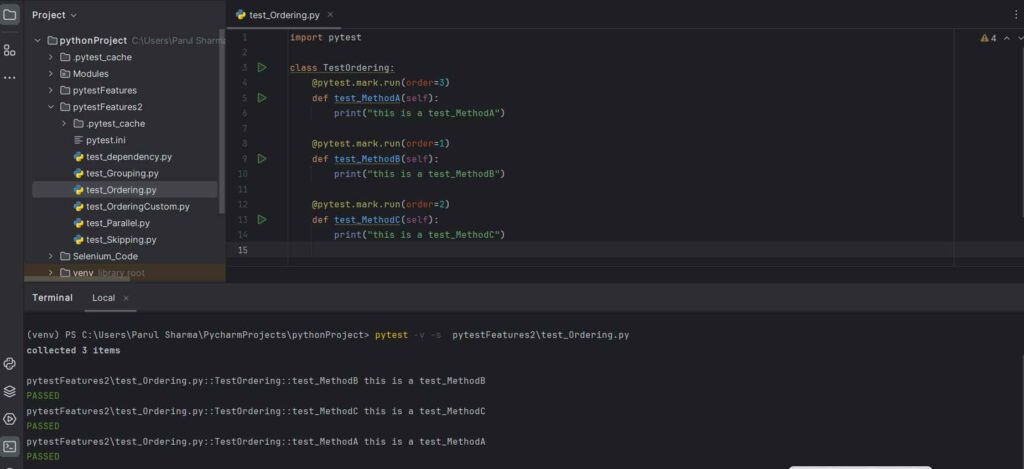Show more tool windows ellipsis icon
Viewport: 1024px width, 469px height.
[10, 77]
